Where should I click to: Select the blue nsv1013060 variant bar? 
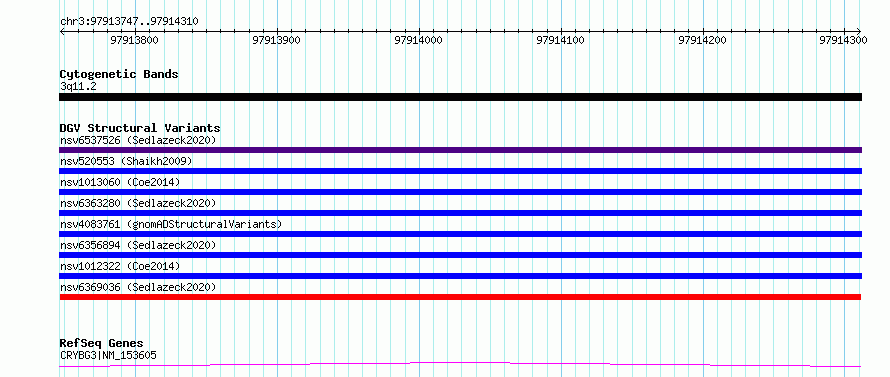pyautogui.click(x=460, y=192)
